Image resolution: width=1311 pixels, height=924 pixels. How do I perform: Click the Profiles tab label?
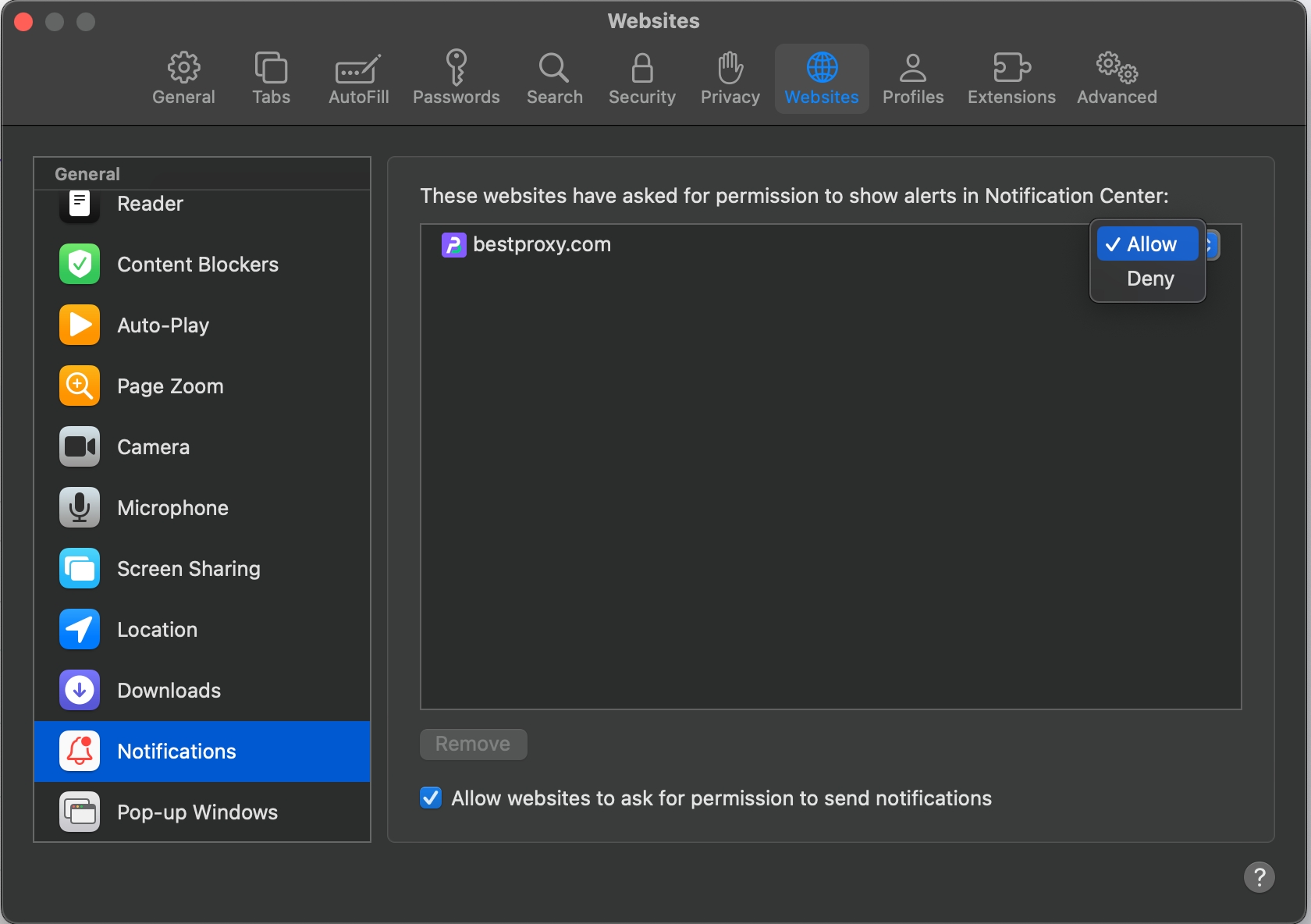point(913,98)
